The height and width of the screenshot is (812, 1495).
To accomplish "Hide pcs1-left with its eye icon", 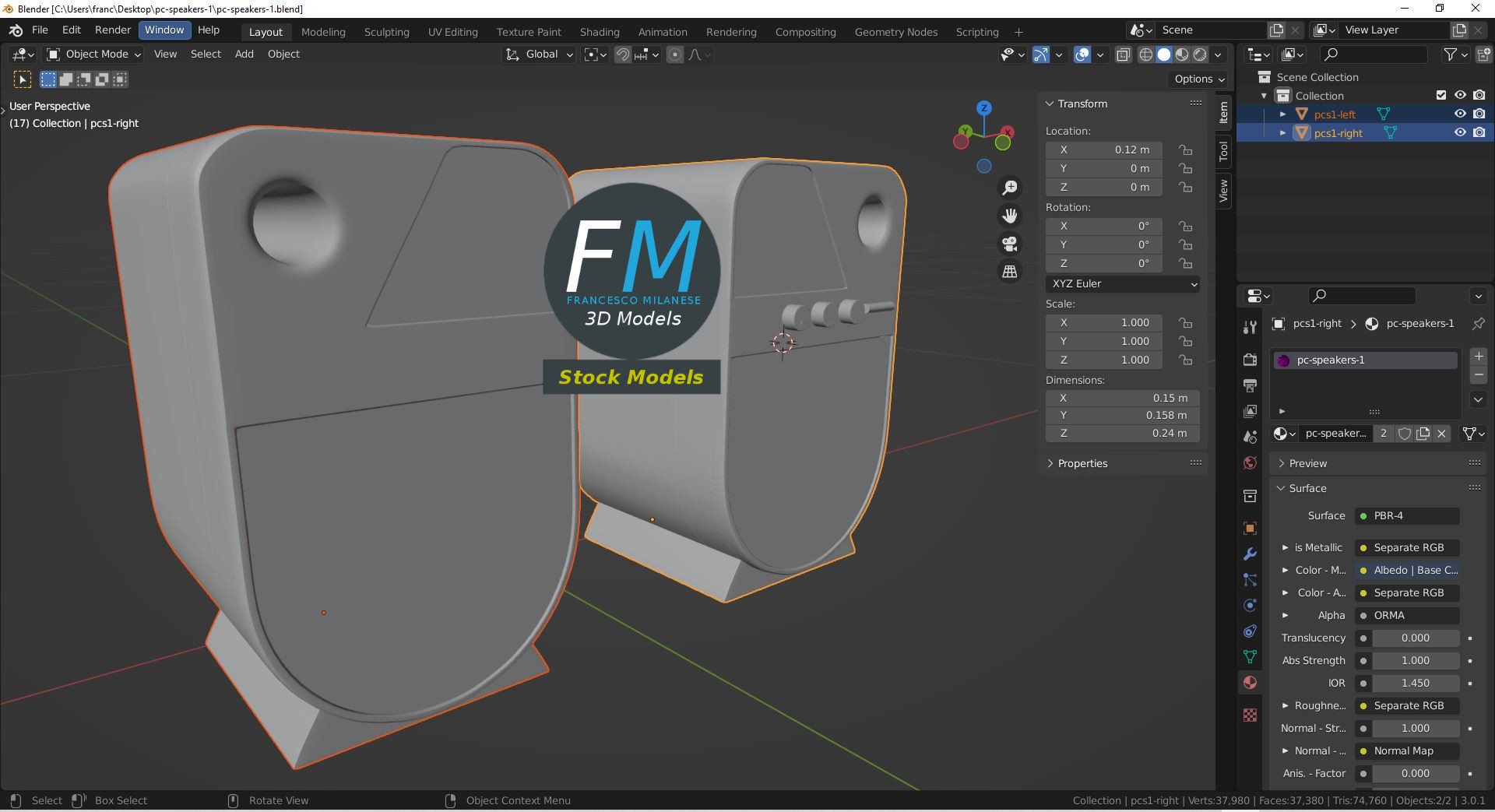I will (x=1460, y=114).
